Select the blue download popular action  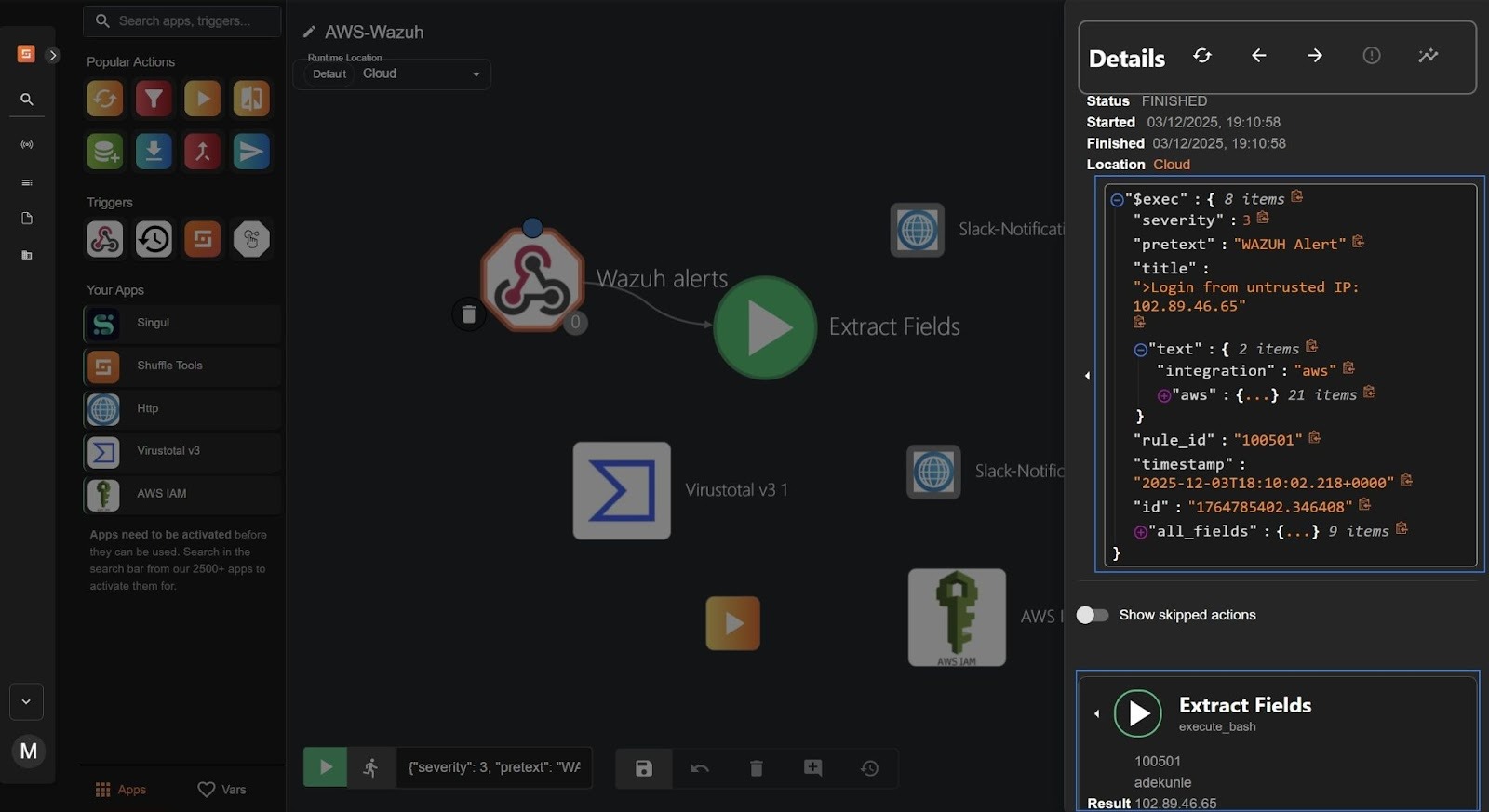pos(154,151)
